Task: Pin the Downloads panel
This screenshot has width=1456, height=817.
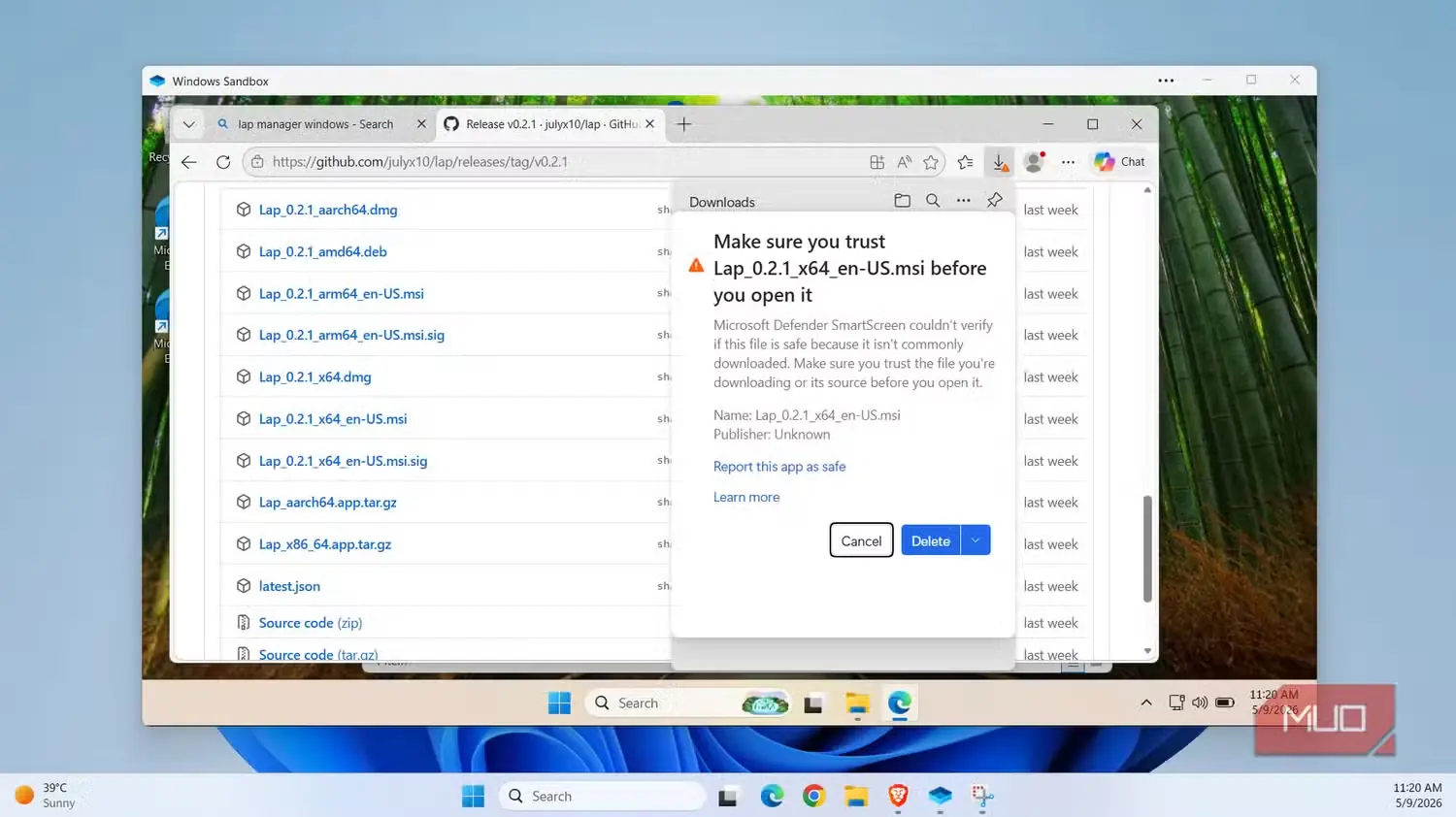Action: tap(995, 201)
